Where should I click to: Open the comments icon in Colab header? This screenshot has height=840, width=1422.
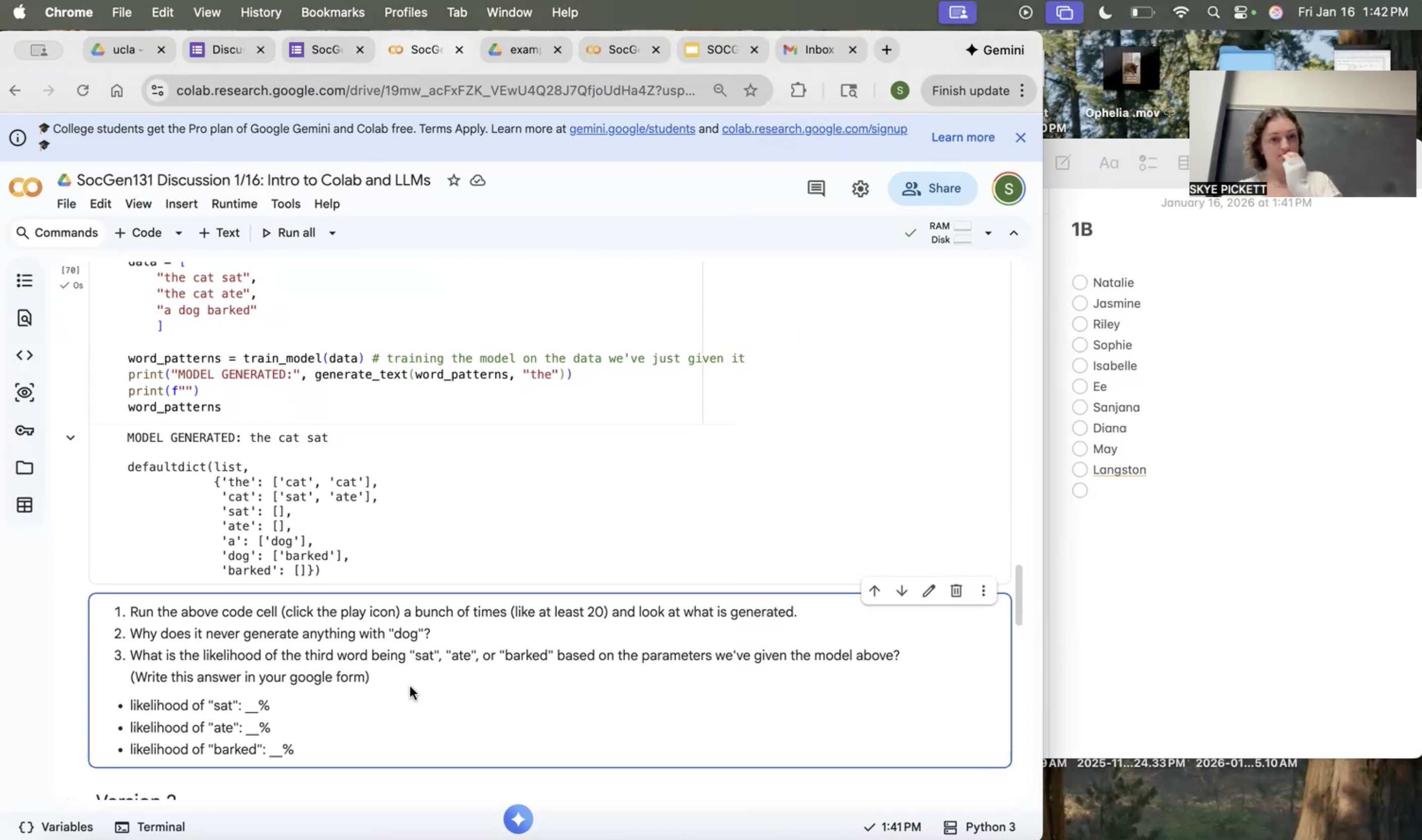[x=816, y=188]
